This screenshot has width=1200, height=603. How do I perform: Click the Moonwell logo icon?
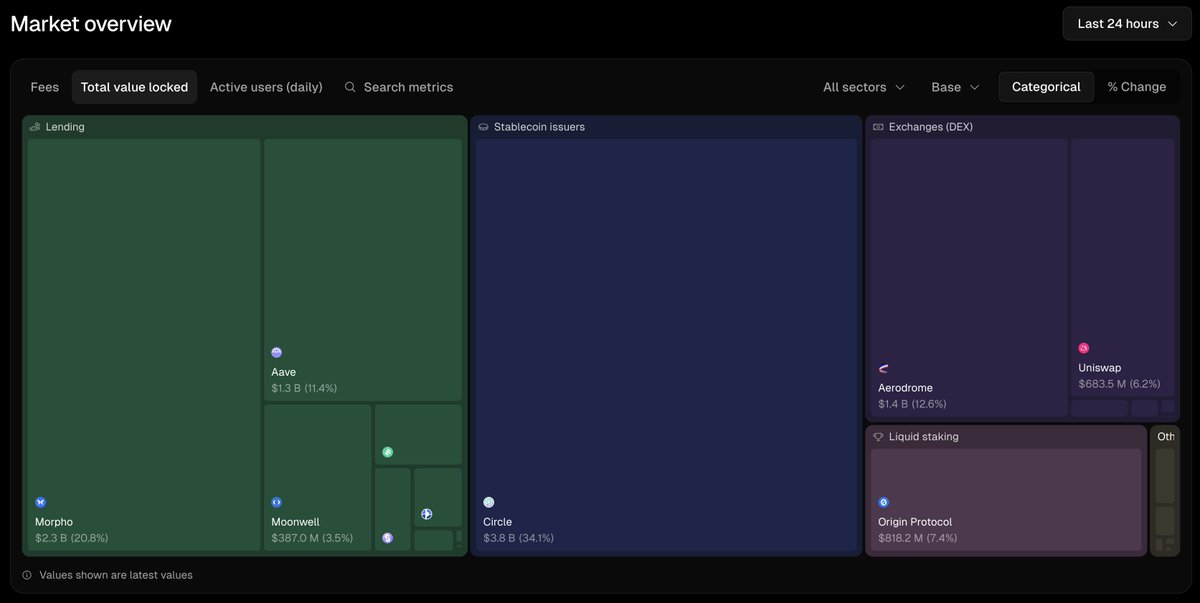click(277, 502)
